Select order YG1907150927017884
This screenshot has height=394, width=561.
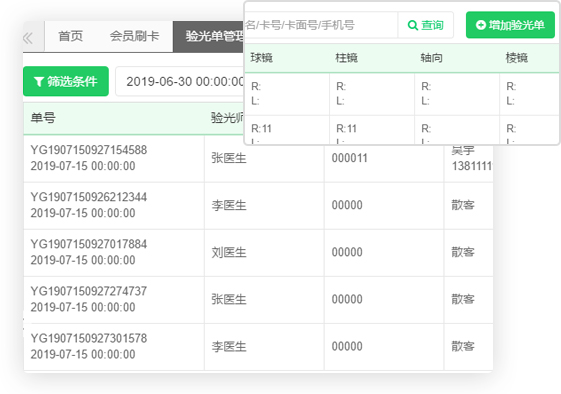[89, 244]
